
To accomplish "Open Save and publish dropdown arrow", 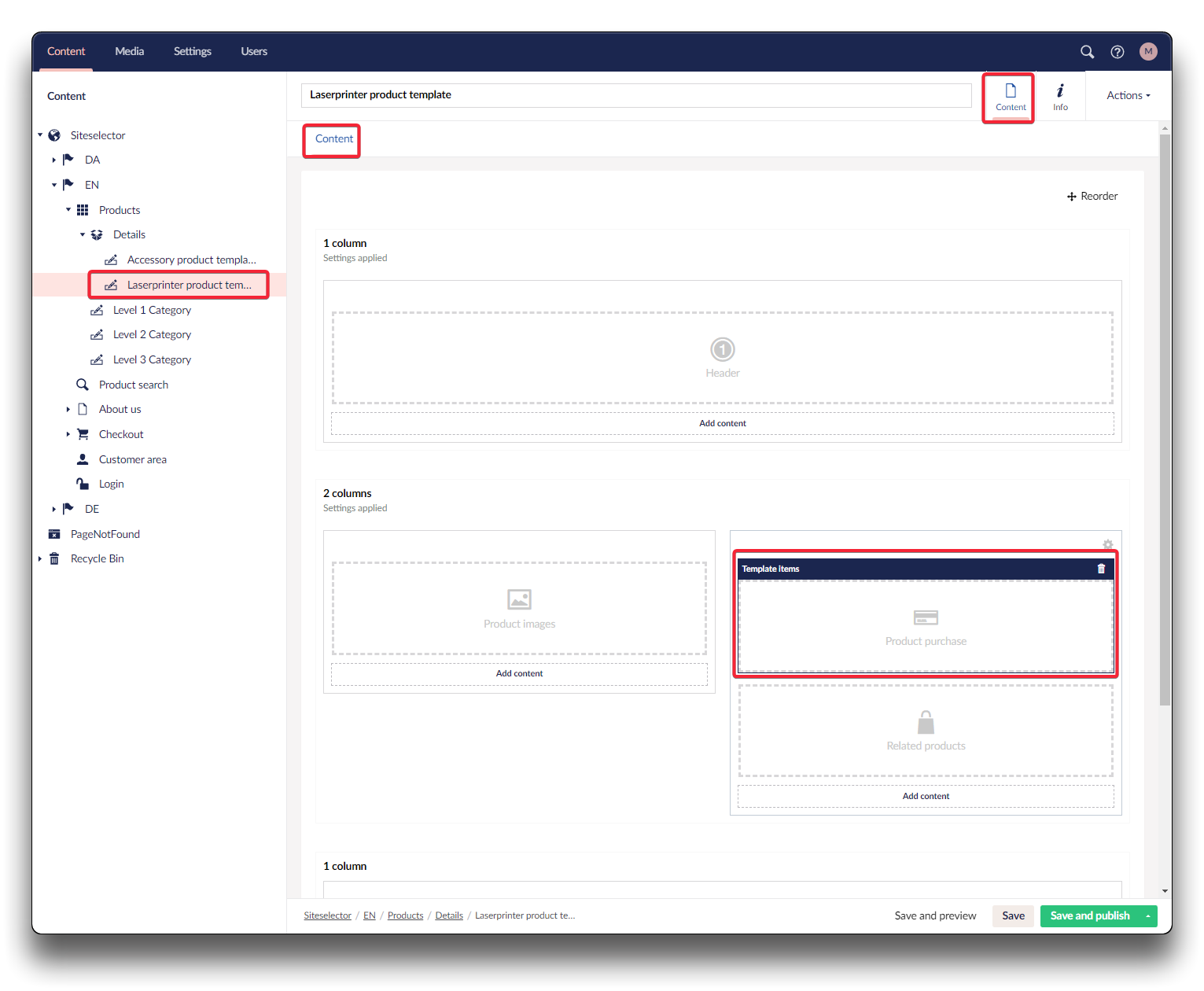I will tap(1148, 916).
